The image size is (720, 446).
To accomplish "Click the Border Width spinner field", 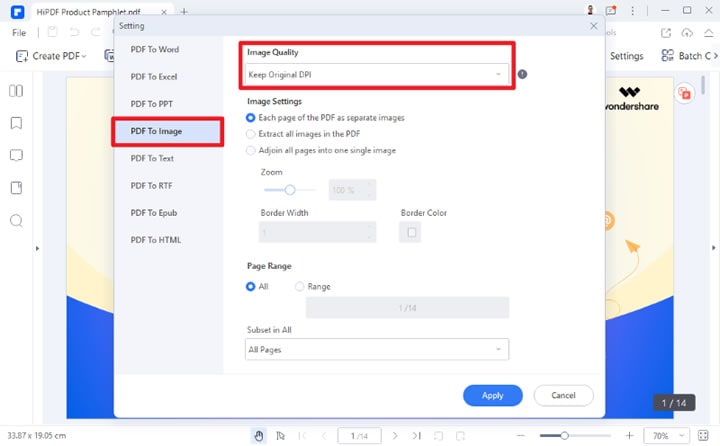I will (x=317, y=232).
